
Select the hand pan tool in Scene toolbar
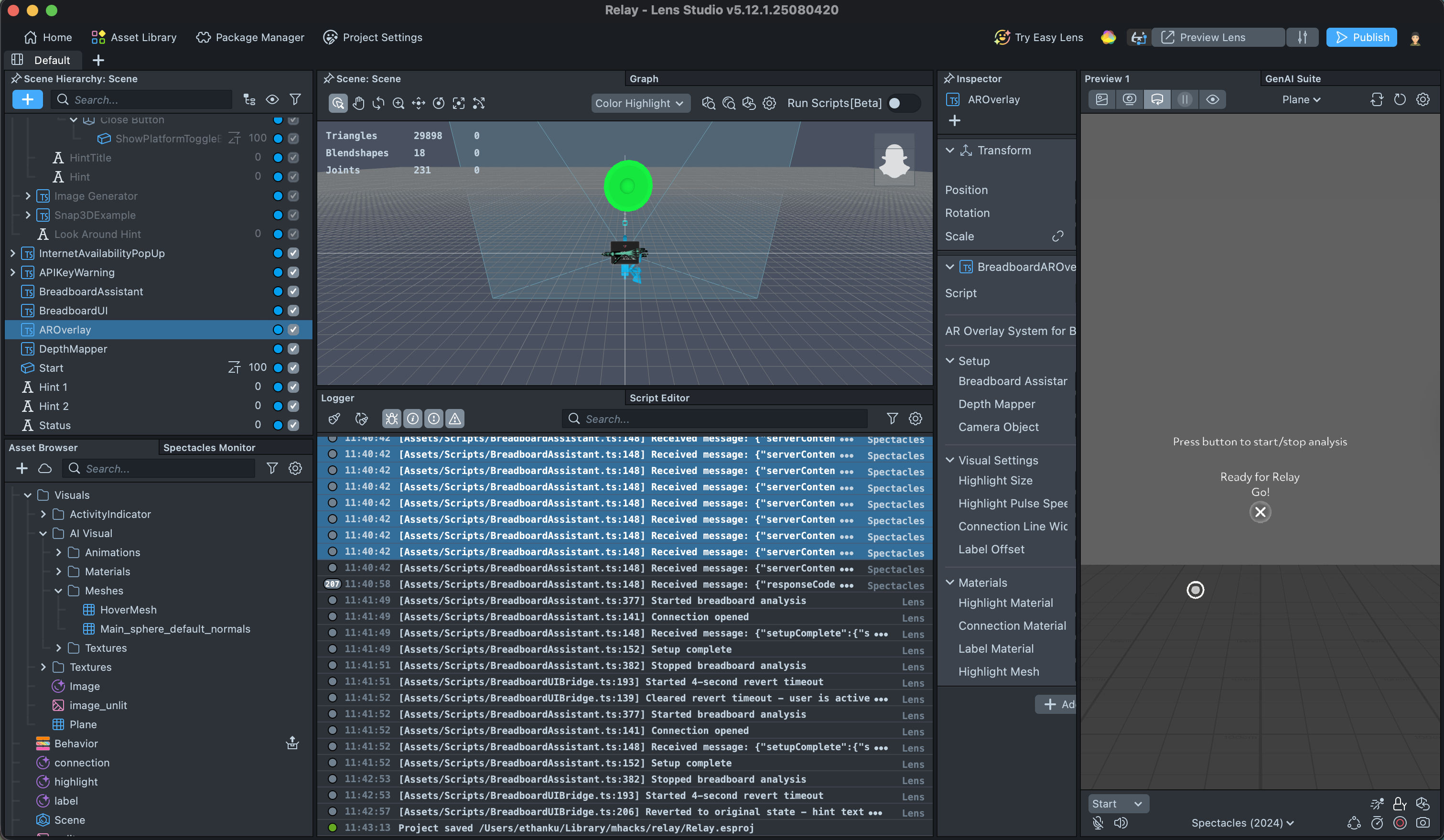(x=358, y=103)
